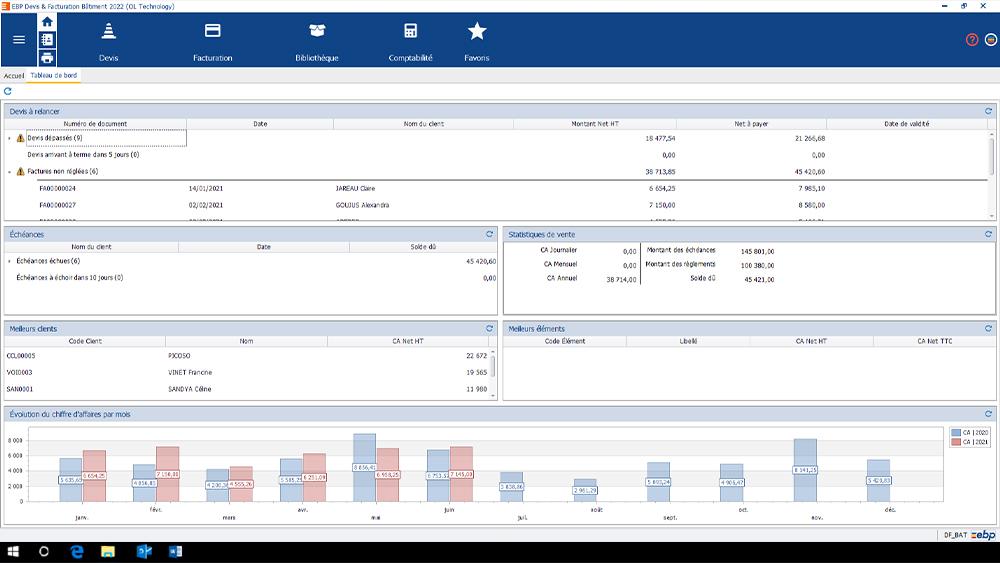The width and height of the screenshot is (1000, 563).
Task: Select invoice row FA00000024
Action: coord(58,188)
